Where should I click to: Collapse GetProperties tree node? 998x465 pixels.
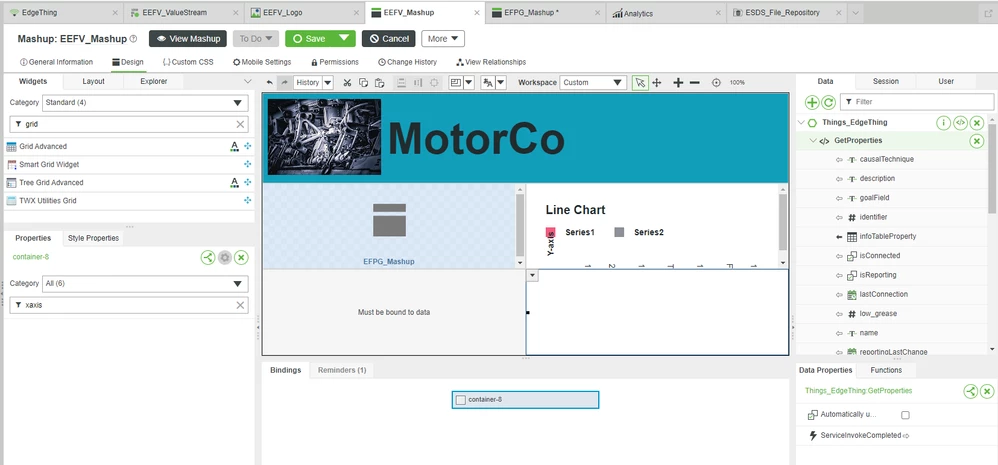pos(813,141)
